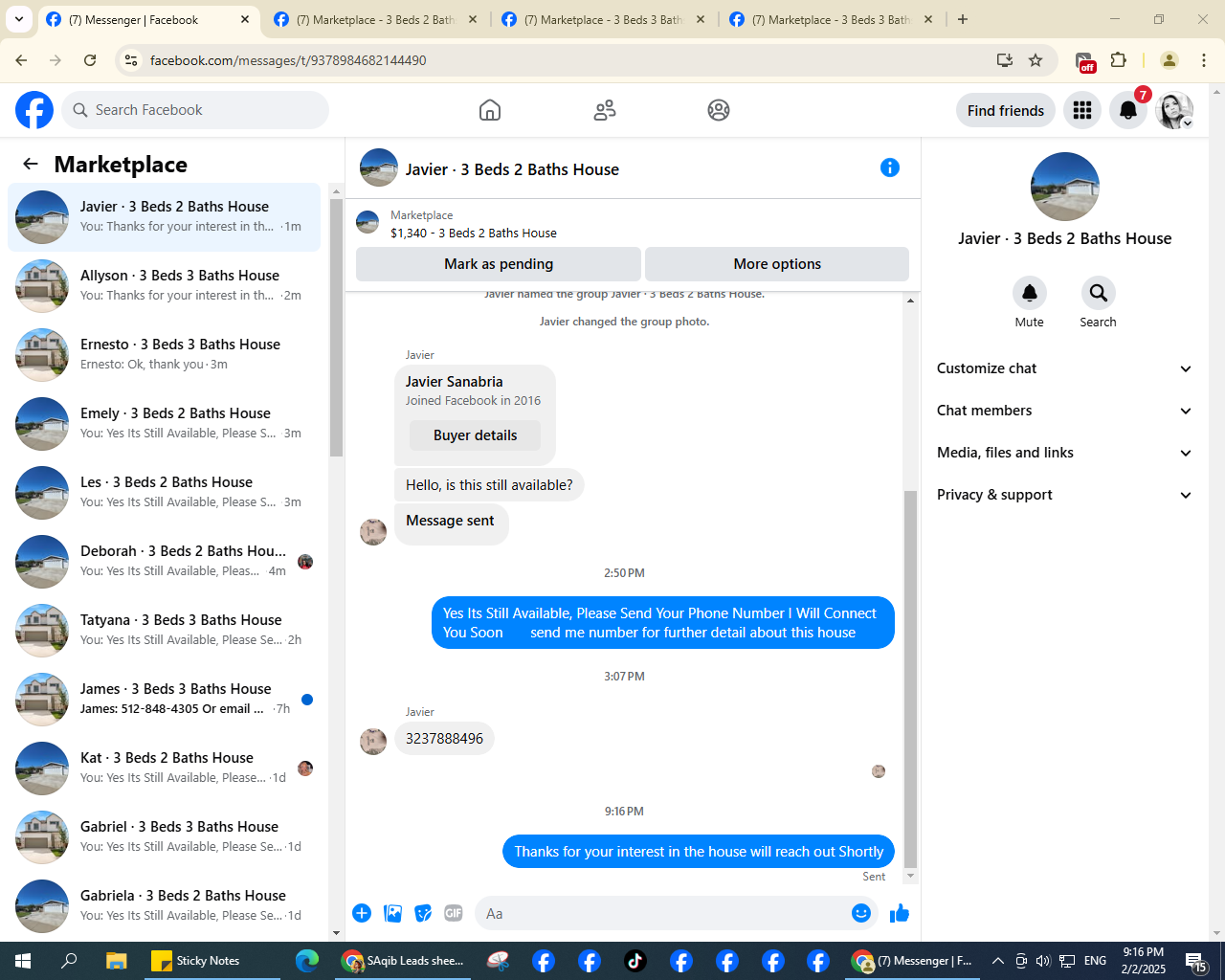This screenshot has width=1225, height=980.
Task: Attach a photo using the image icon
Action: pos(392,913)
